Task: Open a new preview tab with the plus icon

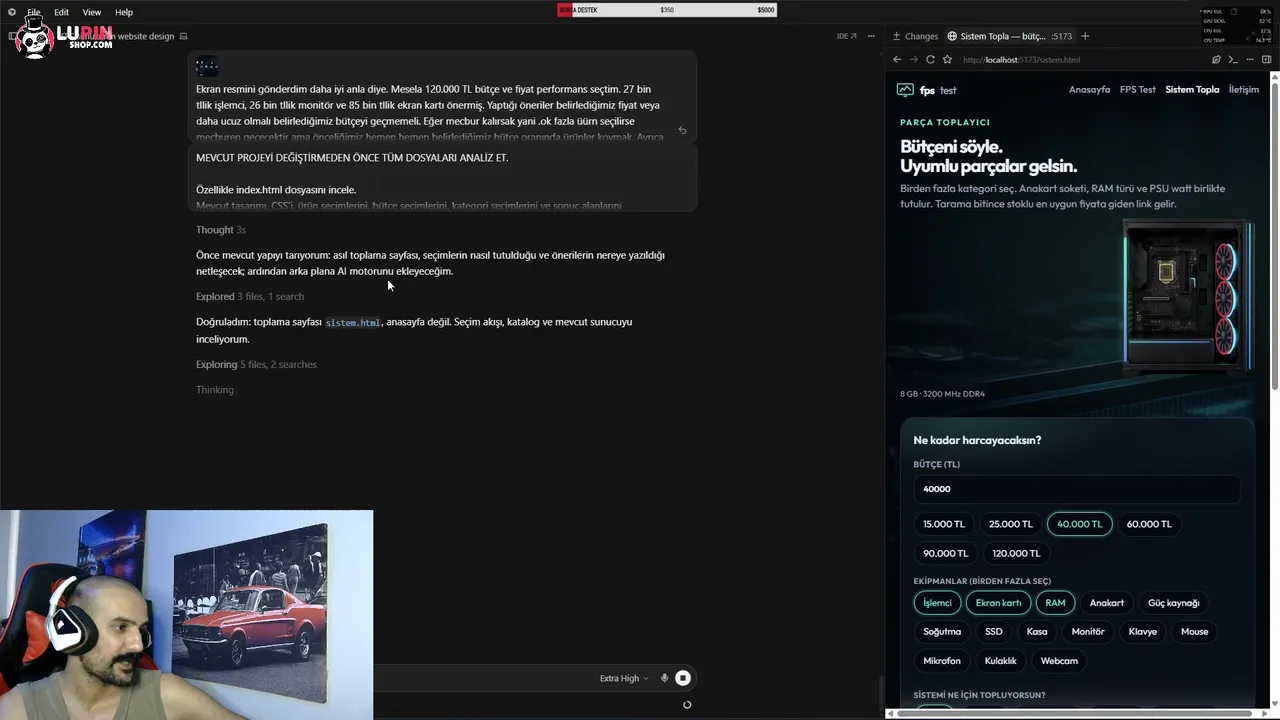Action: pos(1085,36)
